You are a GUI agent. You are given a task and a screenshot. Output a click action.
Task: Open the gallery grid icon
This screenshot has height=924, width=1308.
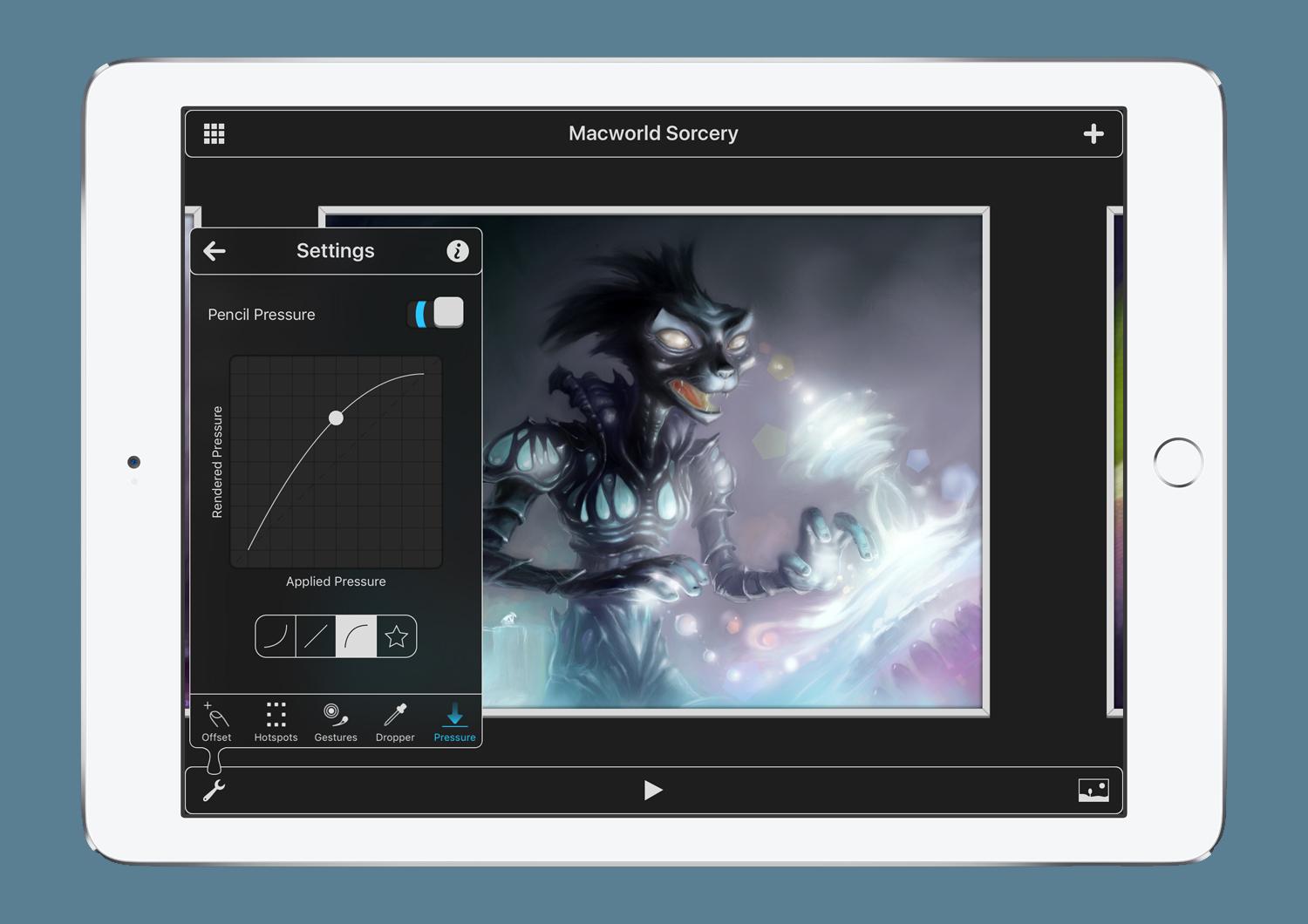tap(215, 133)
